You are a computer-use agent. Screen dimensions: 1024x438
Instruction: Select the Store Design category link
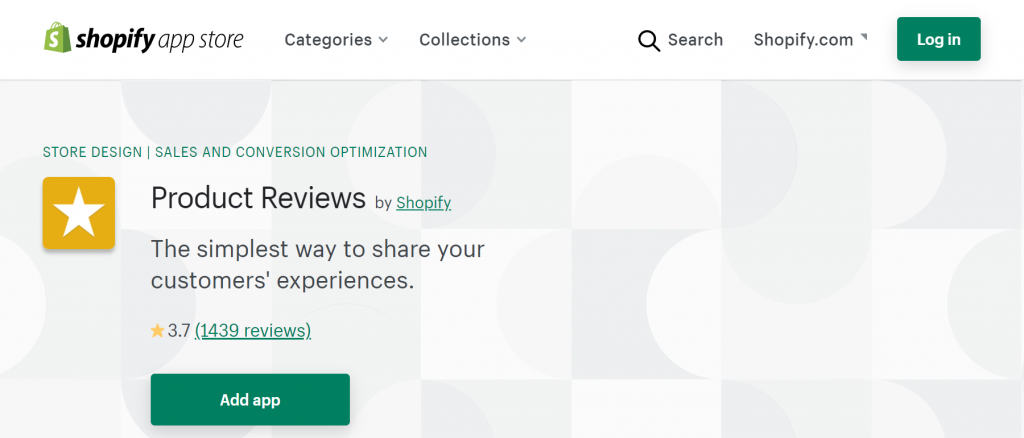coord(92,152)
